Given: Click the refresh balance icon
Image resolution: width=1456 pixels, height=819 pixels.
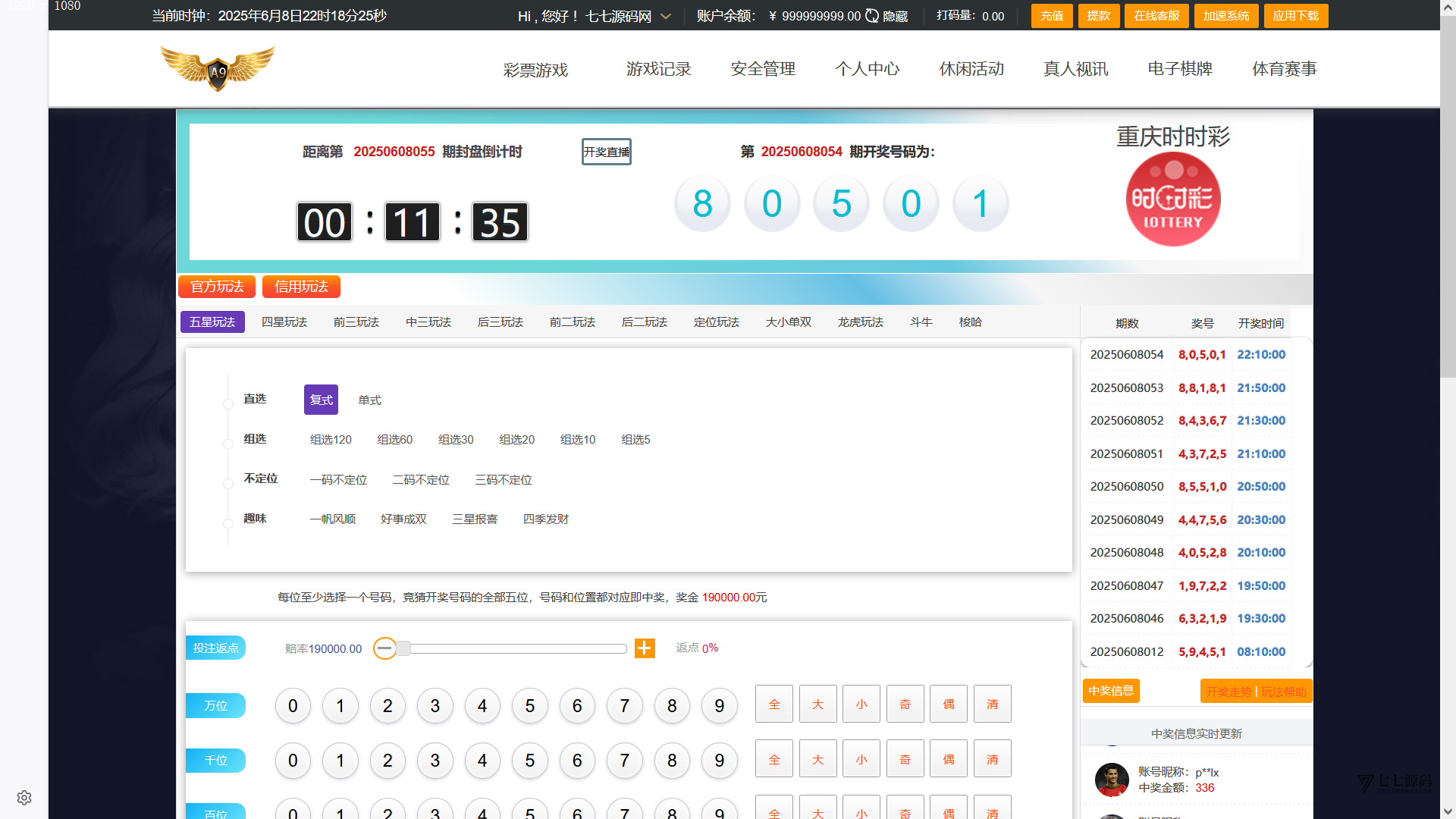Looking at the screenshot, I should [x=872, y=16].
